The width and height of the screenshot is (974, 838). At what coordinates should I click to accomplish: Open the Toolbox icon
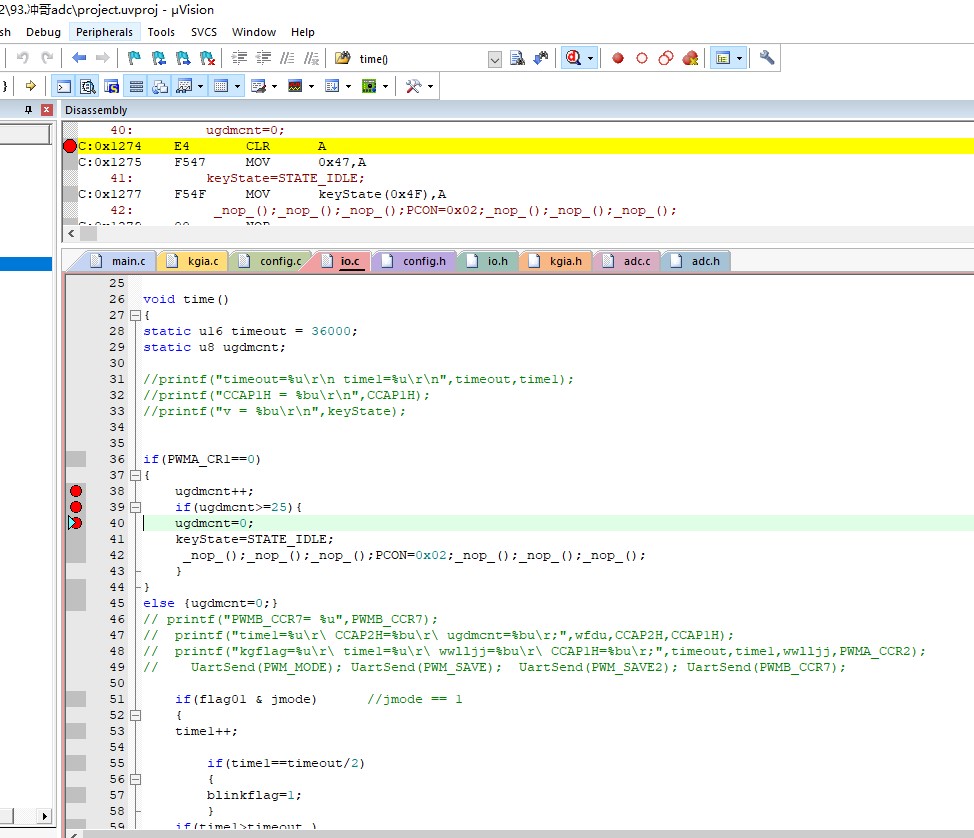413,86
